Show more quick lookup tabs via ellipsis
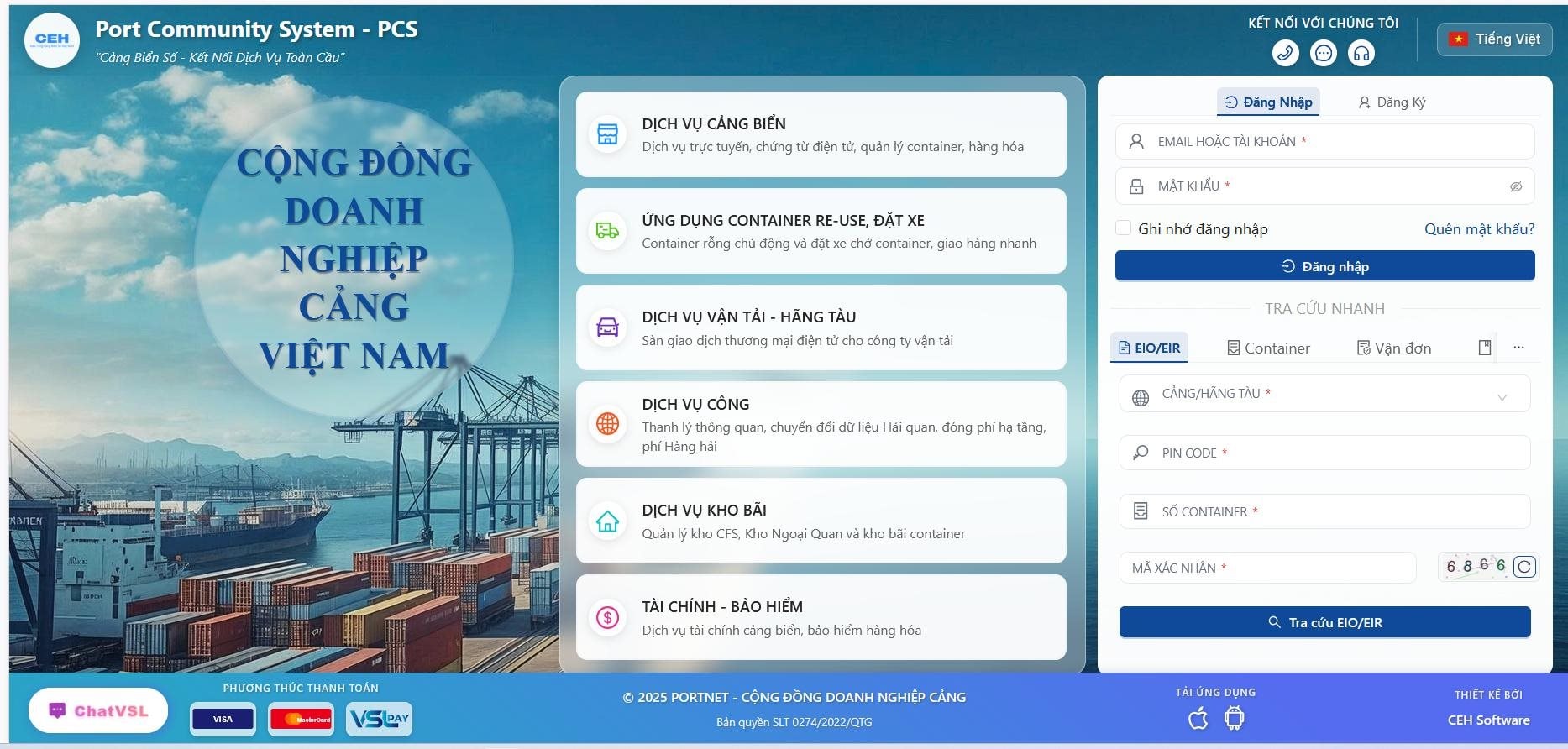Screen dimensions: 1568x749 1518,347
